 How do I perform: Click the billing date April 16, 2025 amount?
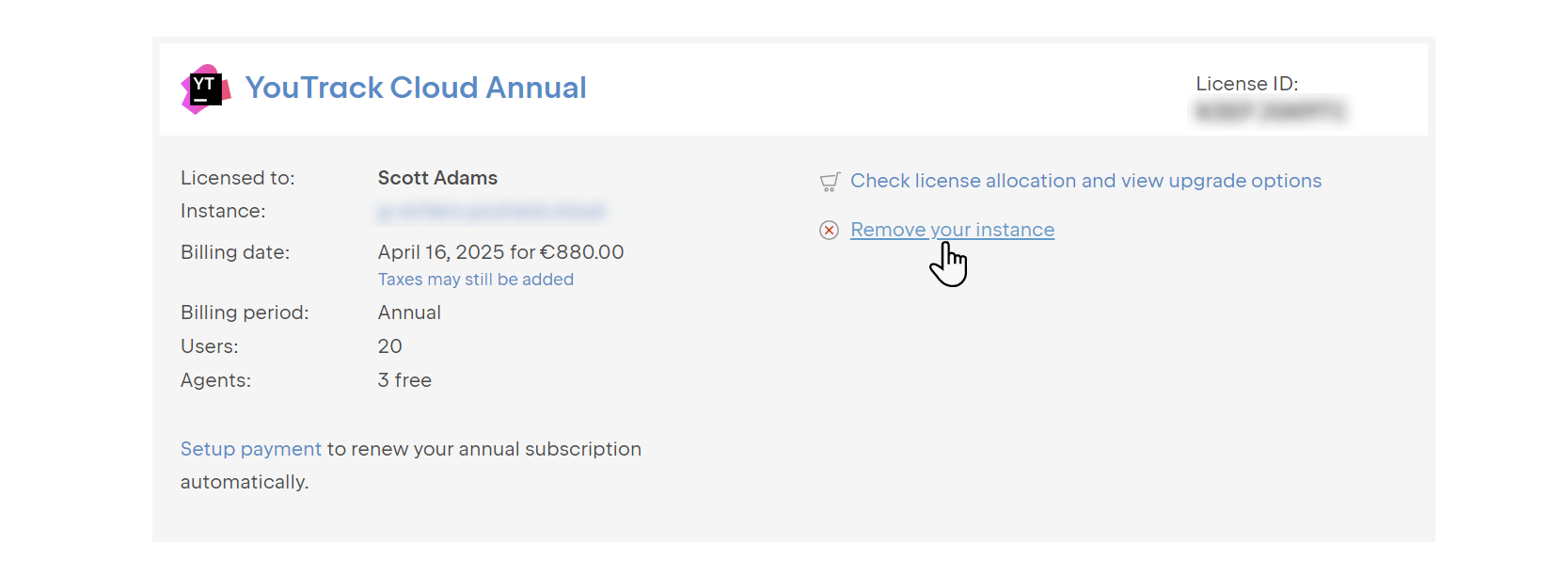pos(500,252)
